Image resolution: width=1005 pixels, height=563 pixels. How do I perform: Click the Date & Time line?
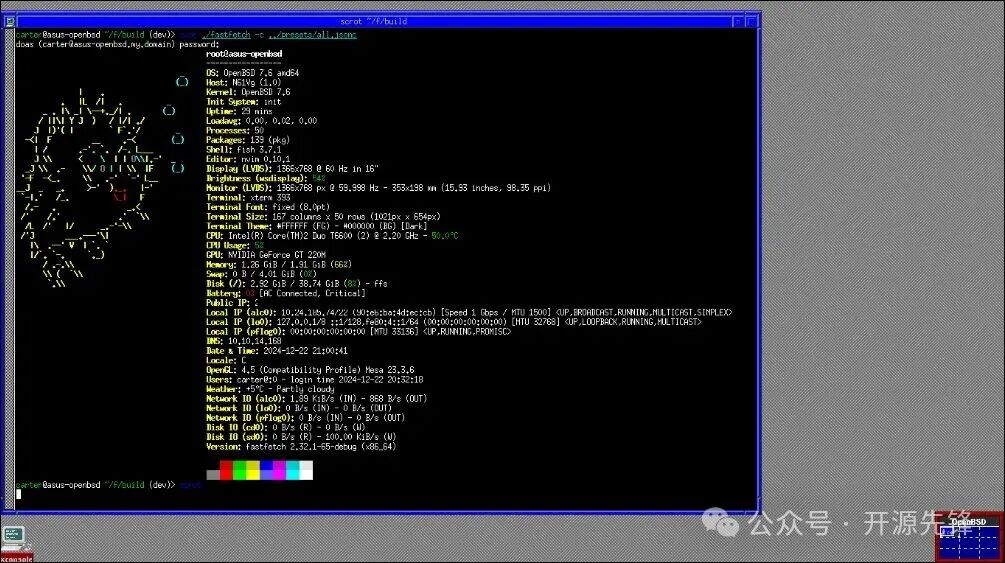(277, 351)
